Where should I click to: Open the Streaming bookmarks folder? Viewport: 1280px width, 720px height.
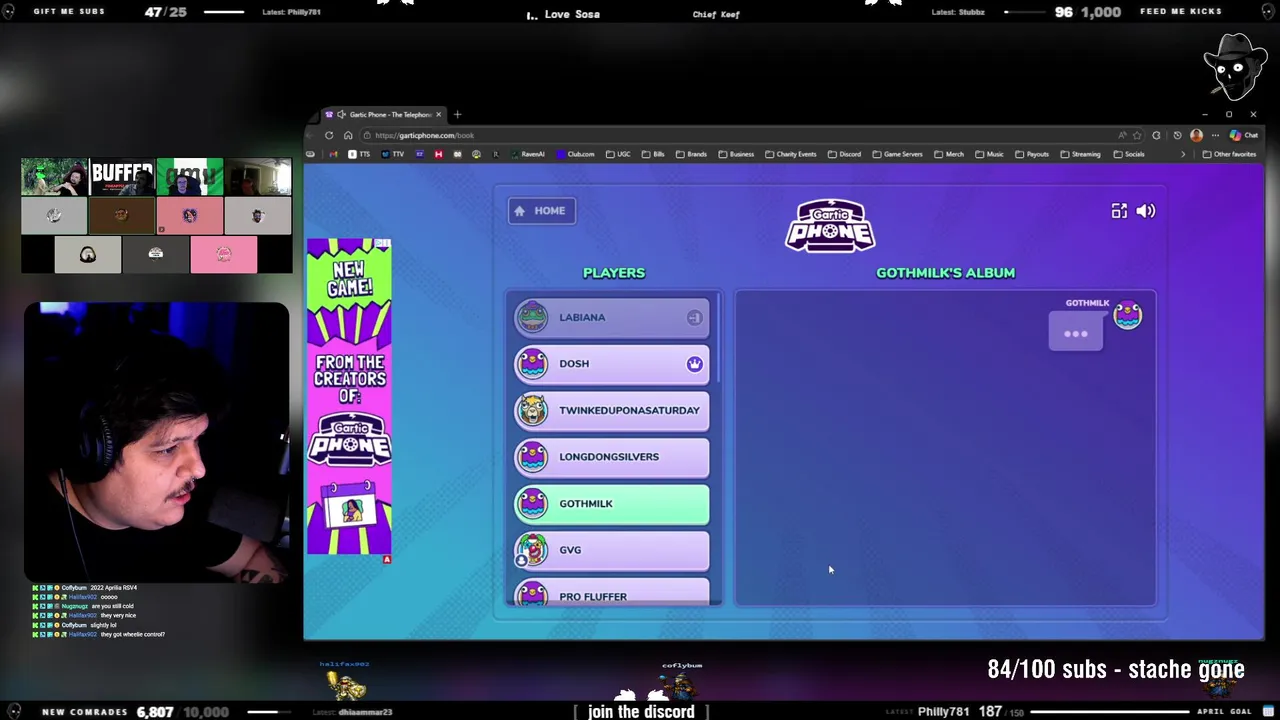tap(1080, 154)
